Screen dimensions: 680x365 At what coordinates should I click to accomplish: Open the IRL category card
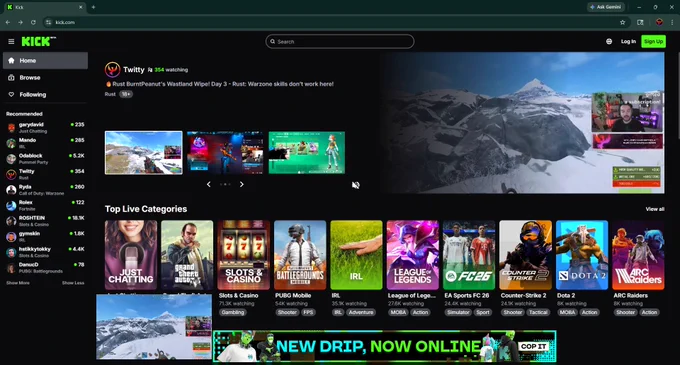point(356,255)
